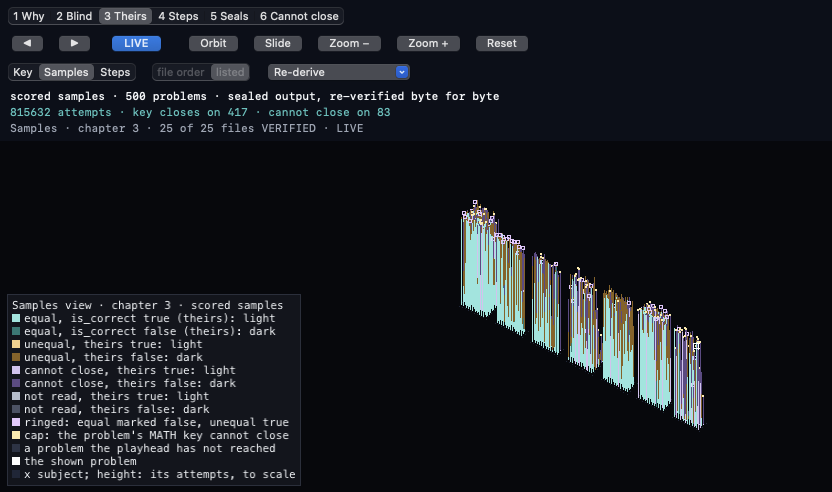This screenshot has height=492, width=832.
Task: Click the white shown problem marker in chart
Action: pos(697,347)
